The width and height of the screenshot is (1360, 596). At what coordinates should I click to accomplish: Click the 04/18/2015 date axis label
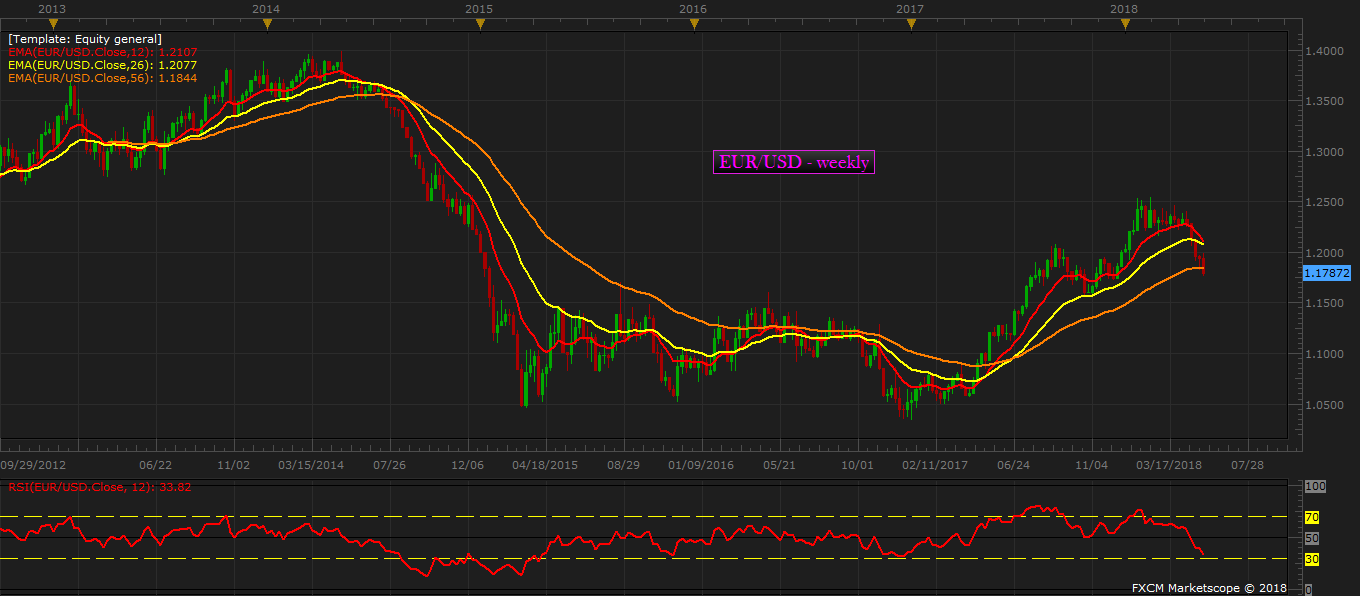point(545,465)
